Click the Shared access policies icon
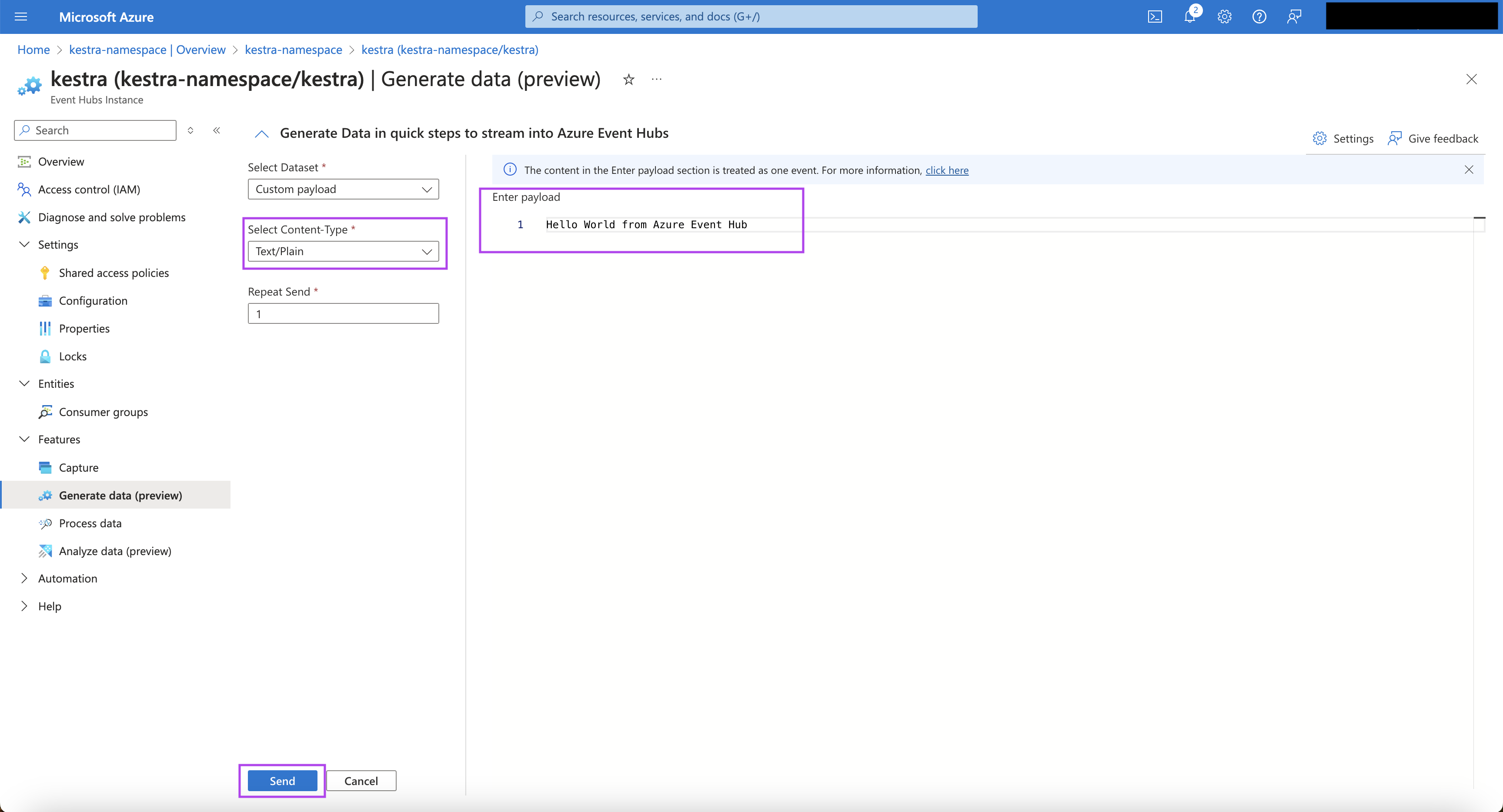 (x=45, y=272)
